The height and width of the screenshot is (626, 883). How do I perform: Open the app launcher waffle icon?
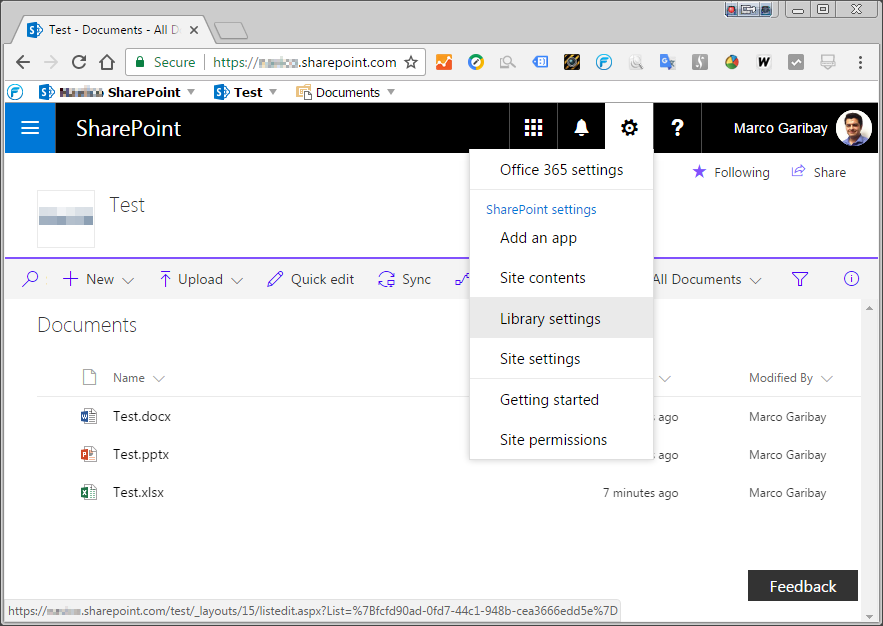[533, 128]
